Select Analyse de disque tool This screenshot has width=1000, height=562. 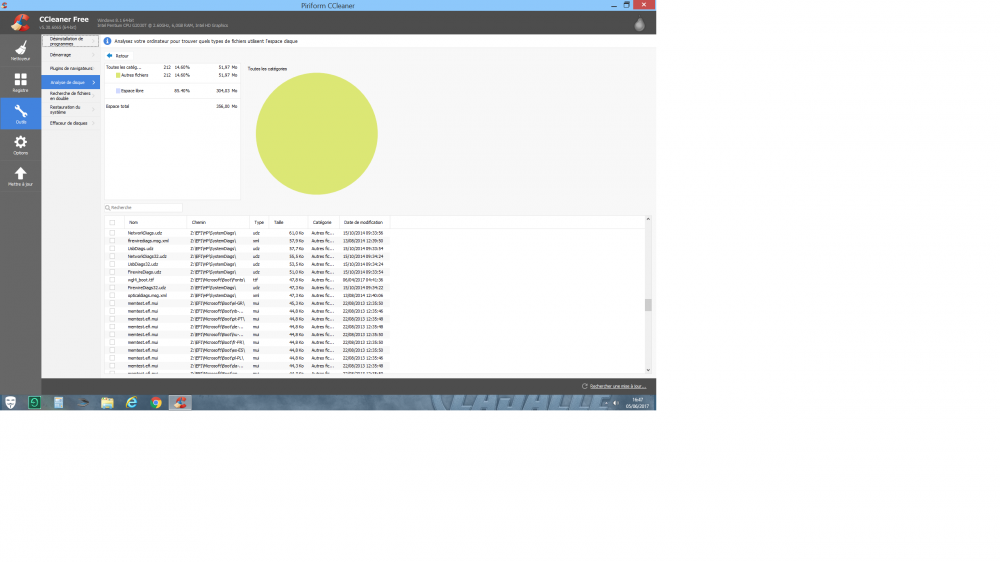70,82
